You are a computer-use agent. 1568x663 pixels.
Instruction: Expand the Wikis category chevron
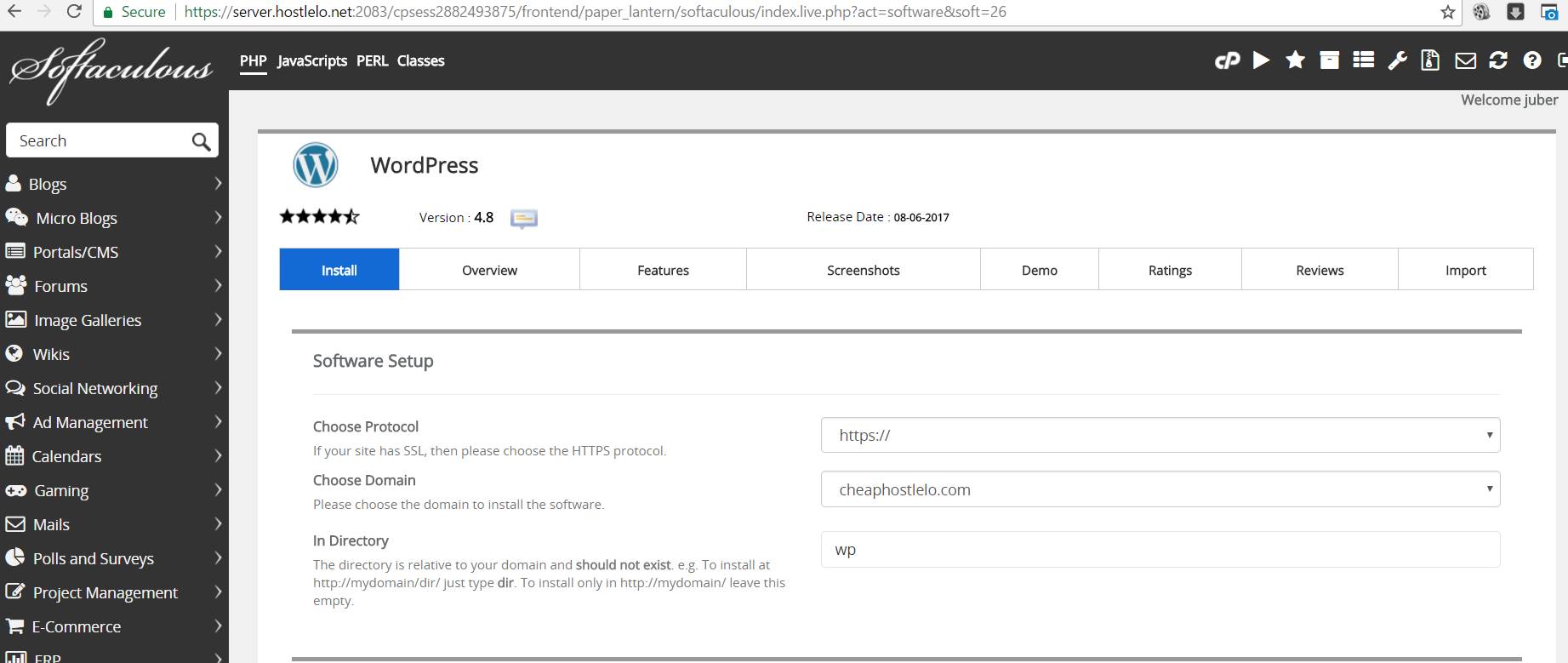[218, 353]
